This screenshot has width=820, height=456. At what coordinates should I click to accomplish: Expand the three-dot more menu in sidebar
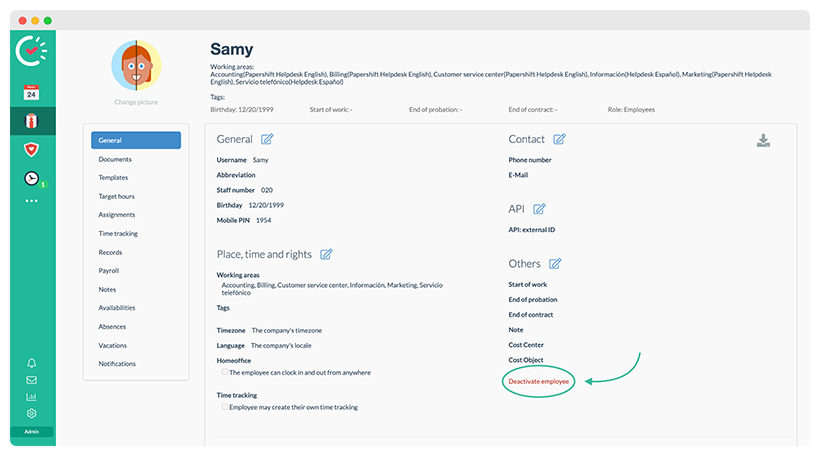tap(31, 201)
